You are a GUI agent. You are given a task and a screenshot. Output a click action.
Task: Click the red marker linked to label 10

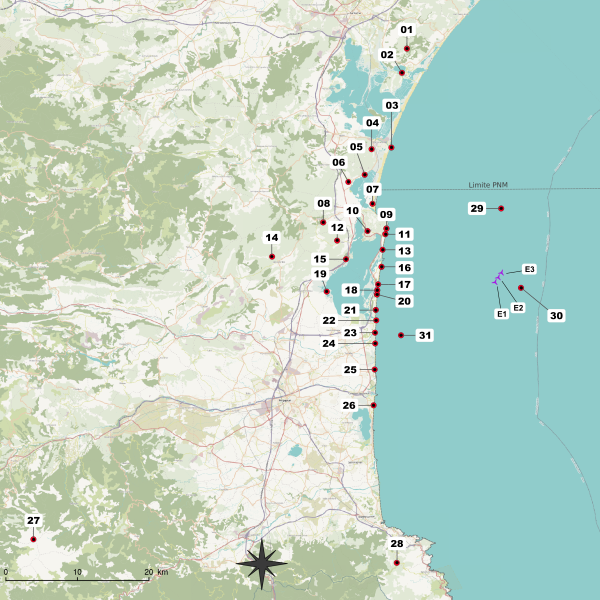click(367, 231)
